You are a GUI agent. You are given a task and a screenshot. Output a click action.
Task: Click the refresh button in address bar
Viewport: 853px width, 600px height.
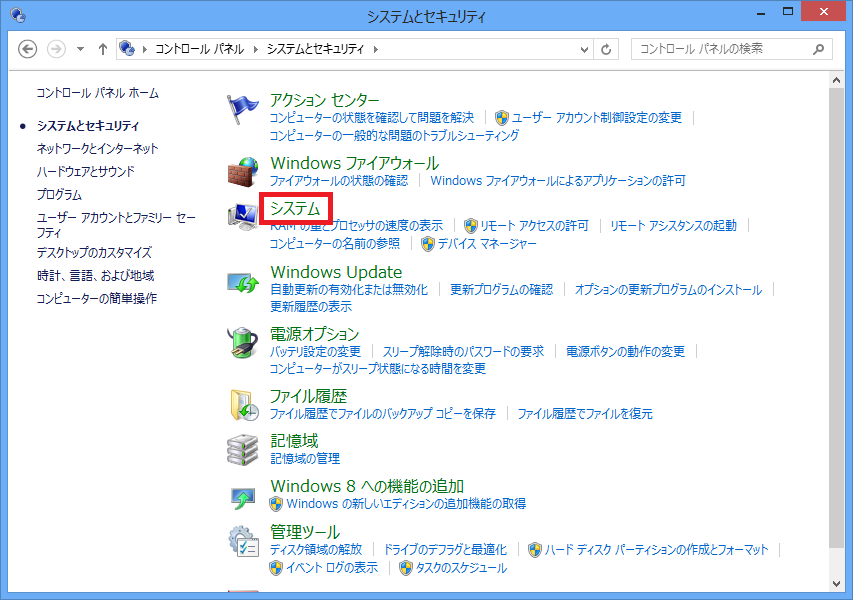607,49
